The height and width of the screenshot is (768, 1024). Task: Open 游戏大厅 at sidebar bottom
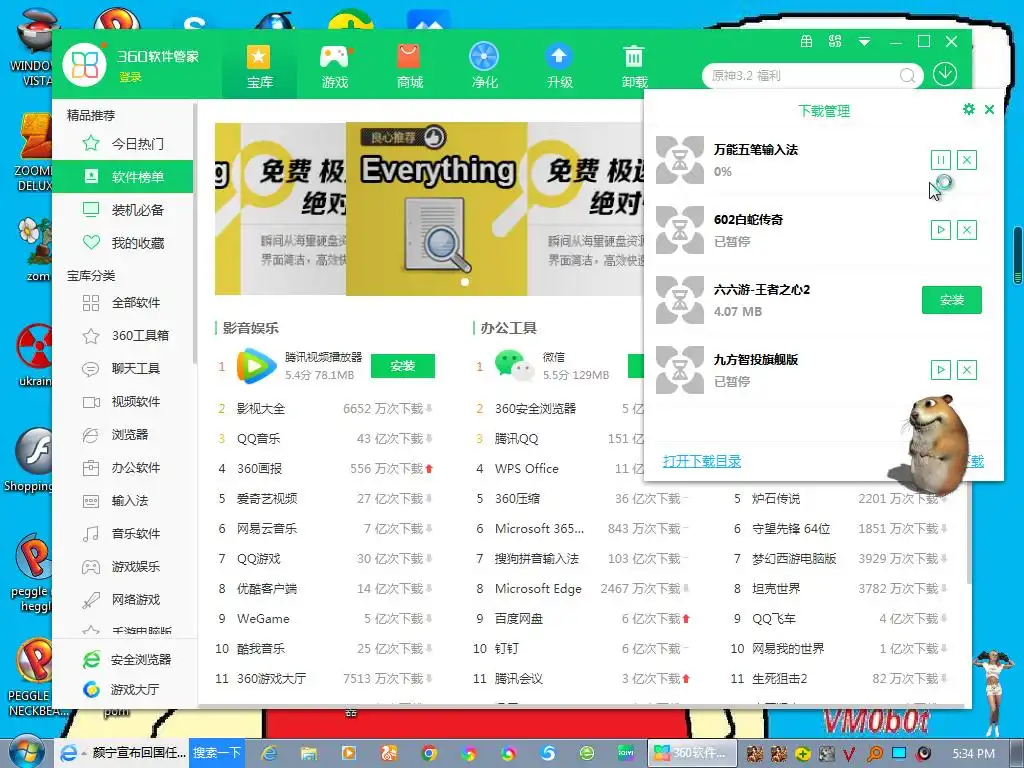(121, 689)
